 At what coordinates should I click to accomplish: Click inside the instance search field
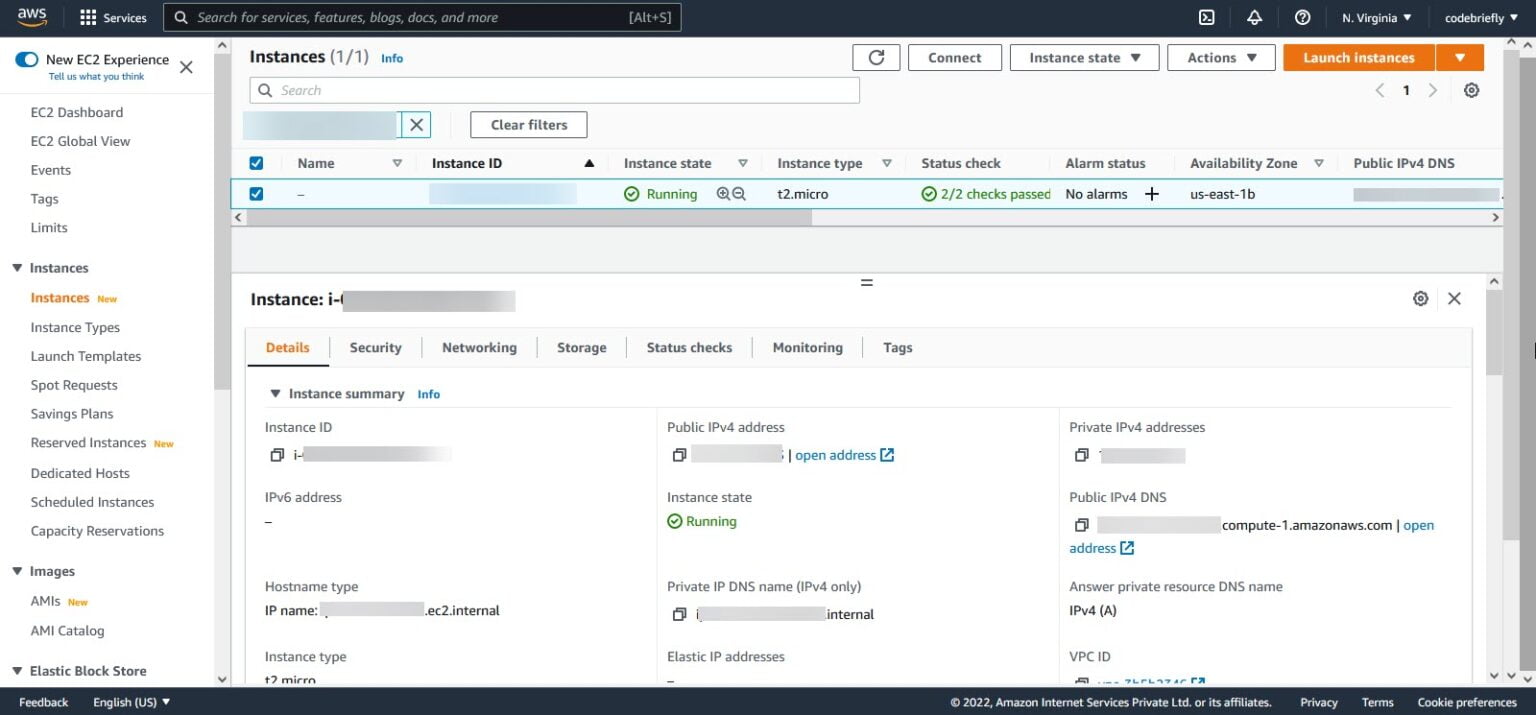(555, 89)
